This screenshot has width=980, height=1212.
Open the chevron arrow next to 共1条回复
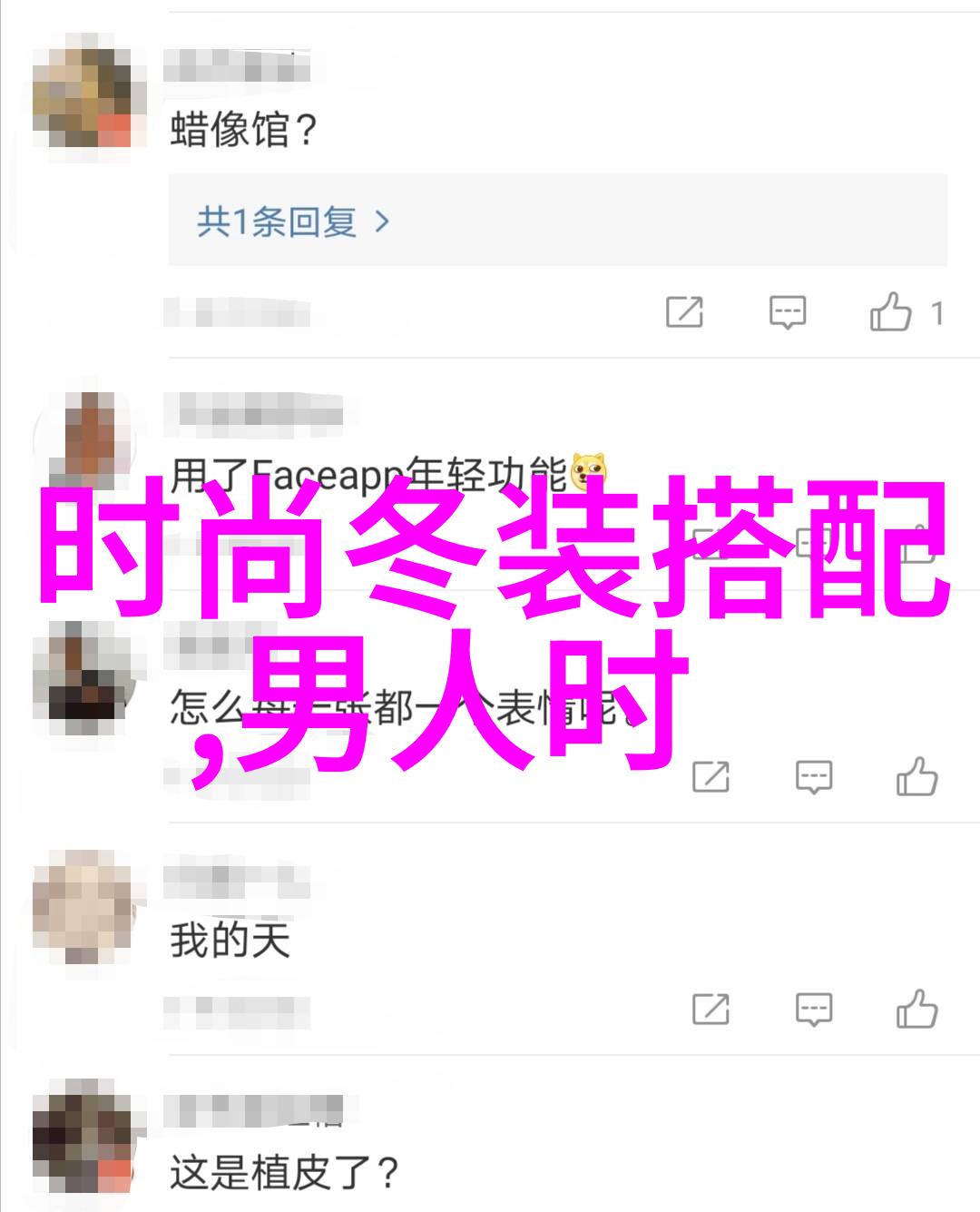pyautogui.click(x=382, y=222)
